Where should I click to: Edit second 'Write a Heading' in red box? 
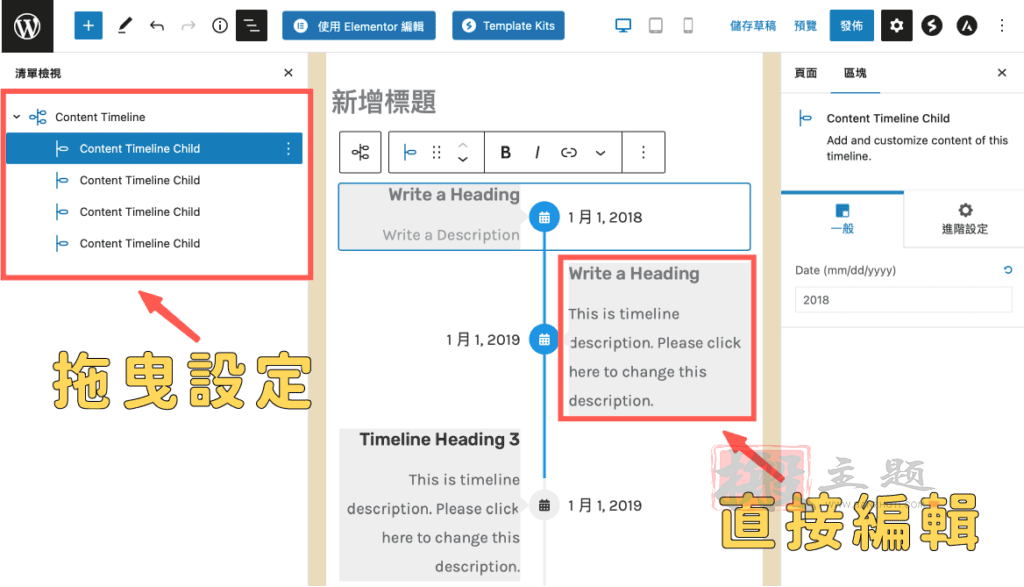633,274
